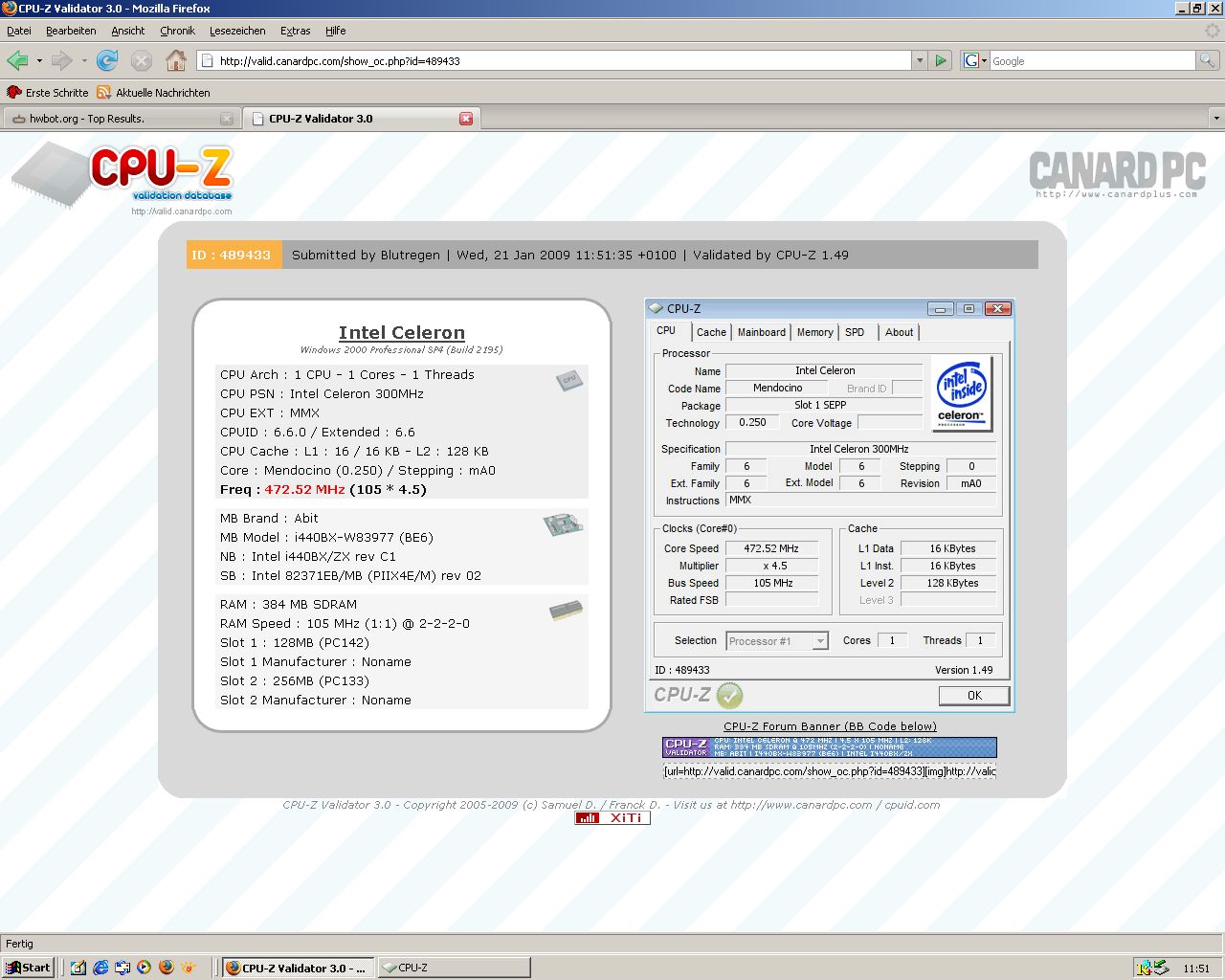
Task: Click the safely remove hardware tray icon
Action: (x=1160, y=968)
